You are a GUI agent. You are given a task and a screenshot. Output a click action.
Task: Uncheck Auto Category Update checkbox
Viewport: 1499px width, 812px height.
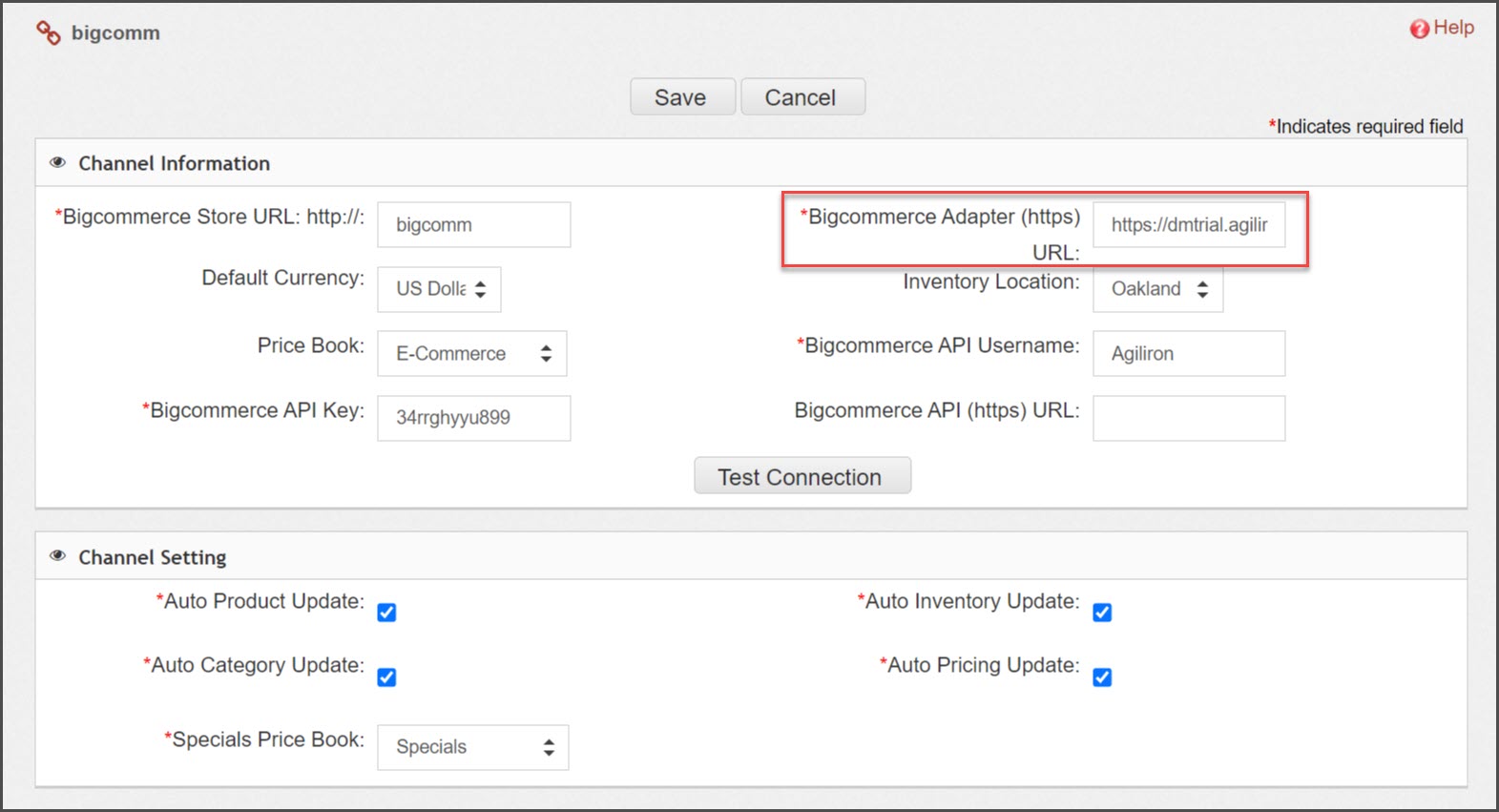386,677
